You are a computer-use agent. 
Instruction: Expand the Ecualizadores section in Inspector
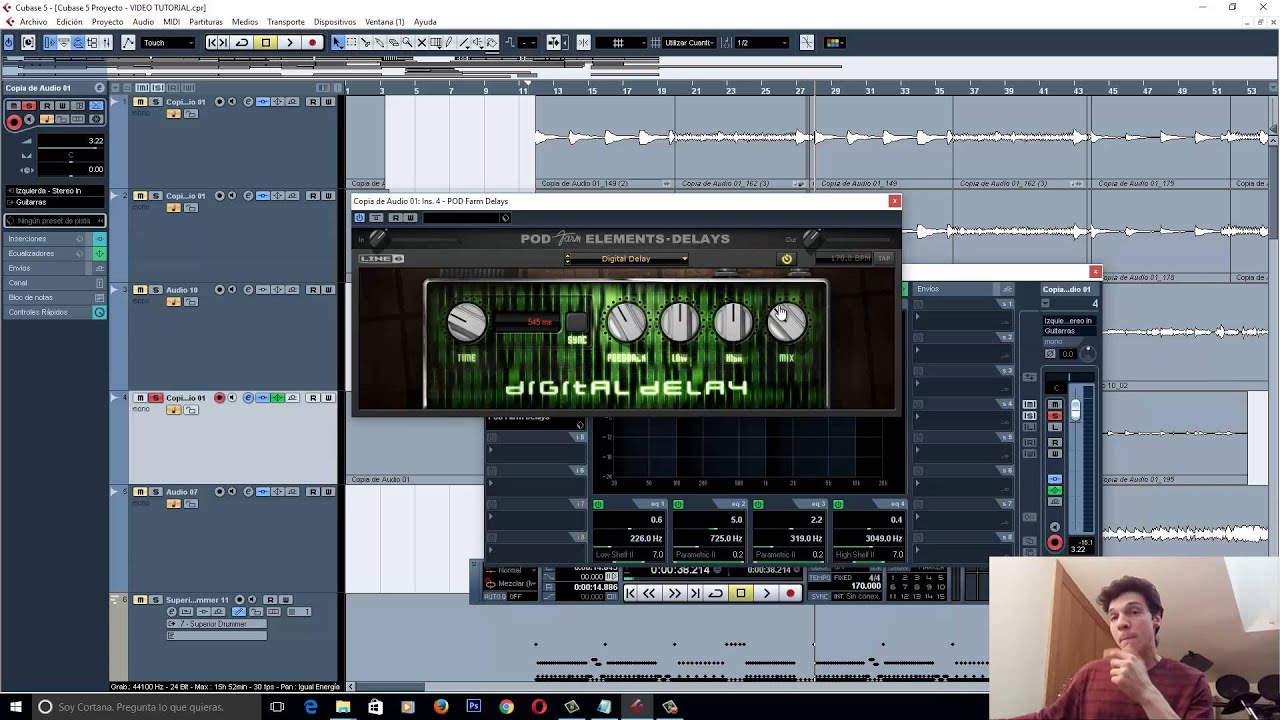[x=55, y=254]
